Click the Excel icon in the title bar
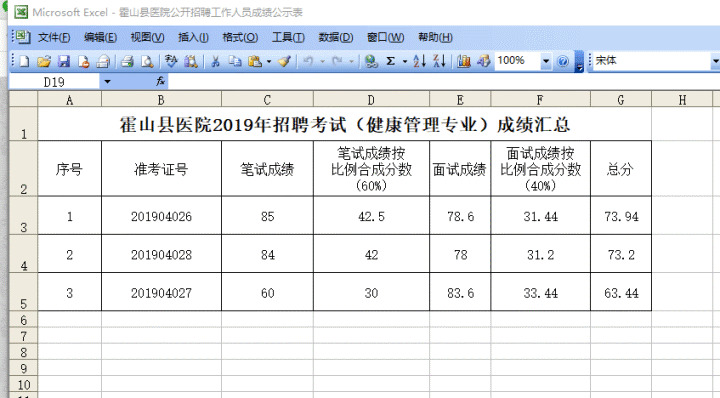Screen dimensions: 720x398 (x=20, y=12)
